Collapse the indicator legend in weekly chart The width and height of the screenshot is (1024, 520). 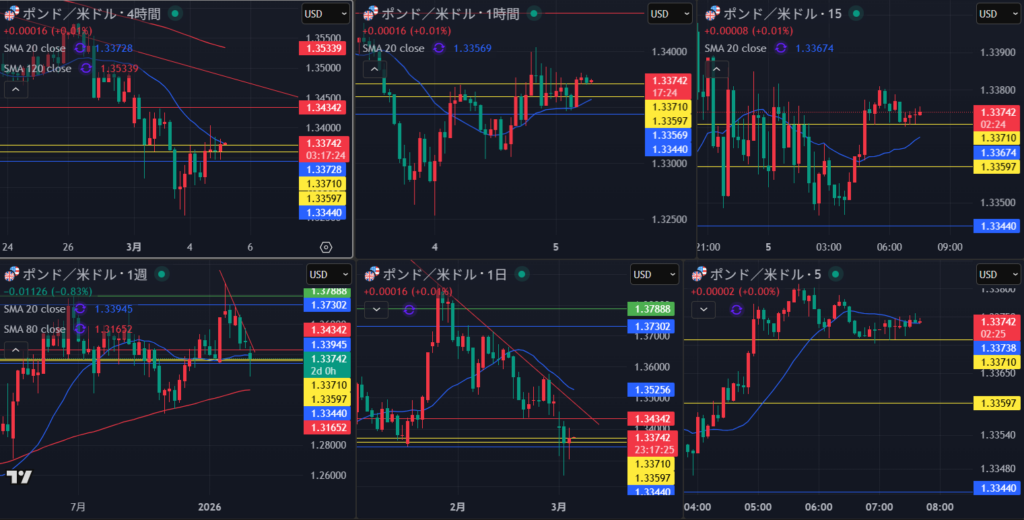coord(16,350)
